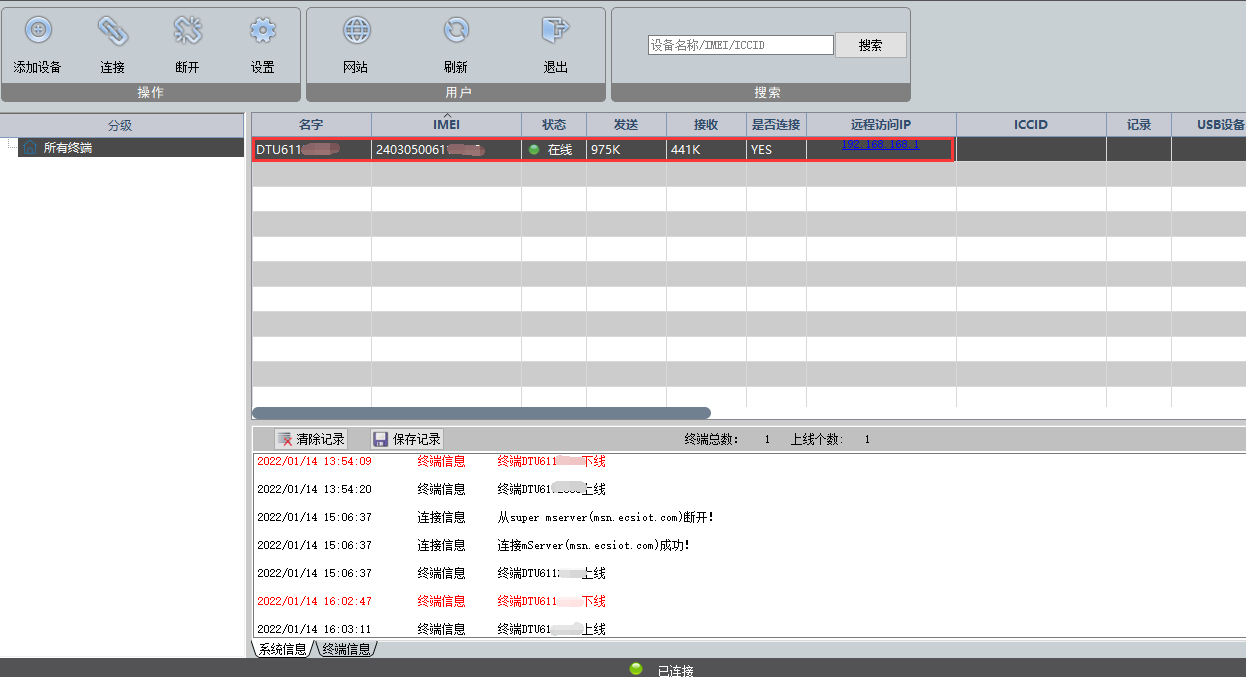Switch to the 系统信息 tab
The width and height of the screenshot is (1246, 677).
[282, 649]
